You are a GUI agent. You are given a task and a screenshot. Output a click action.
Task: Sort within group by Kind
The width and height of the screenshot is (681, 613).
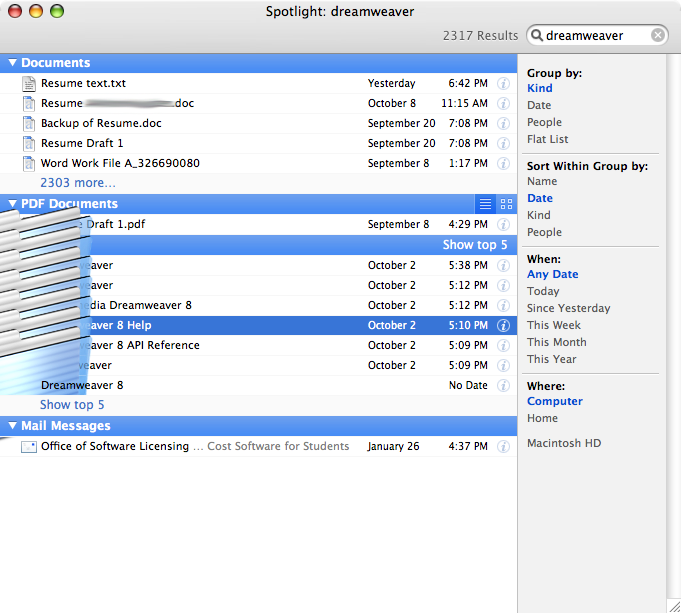click(x=539, y=215)
